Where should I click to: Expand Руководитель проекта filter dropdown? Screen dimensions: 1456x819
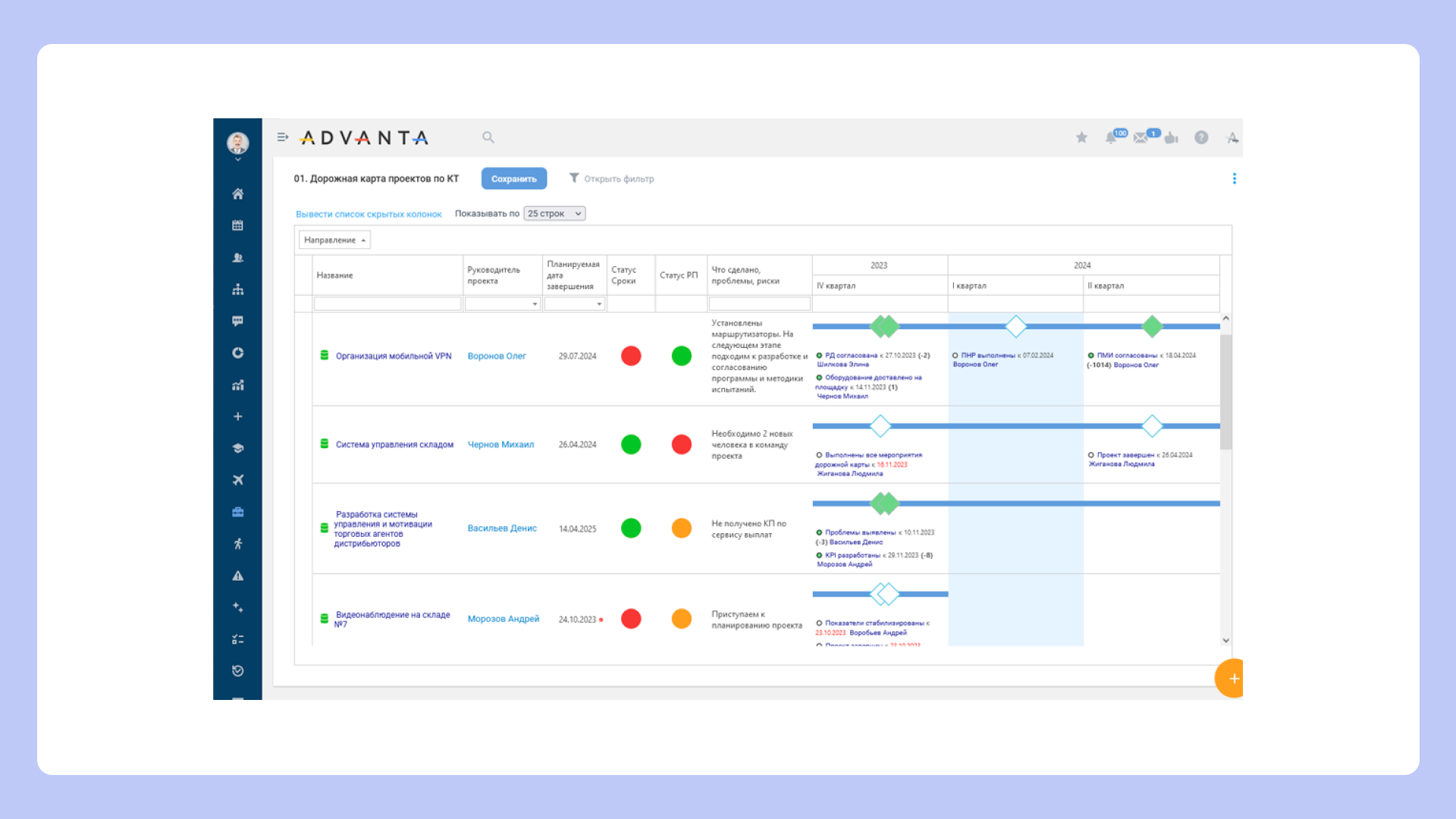point(503,304)
